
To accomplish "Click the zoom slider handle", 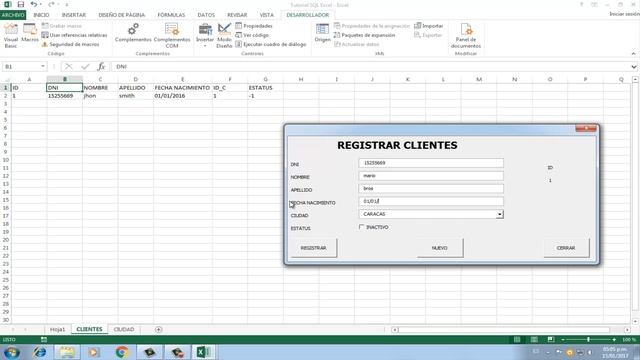I will coord(588,340).
